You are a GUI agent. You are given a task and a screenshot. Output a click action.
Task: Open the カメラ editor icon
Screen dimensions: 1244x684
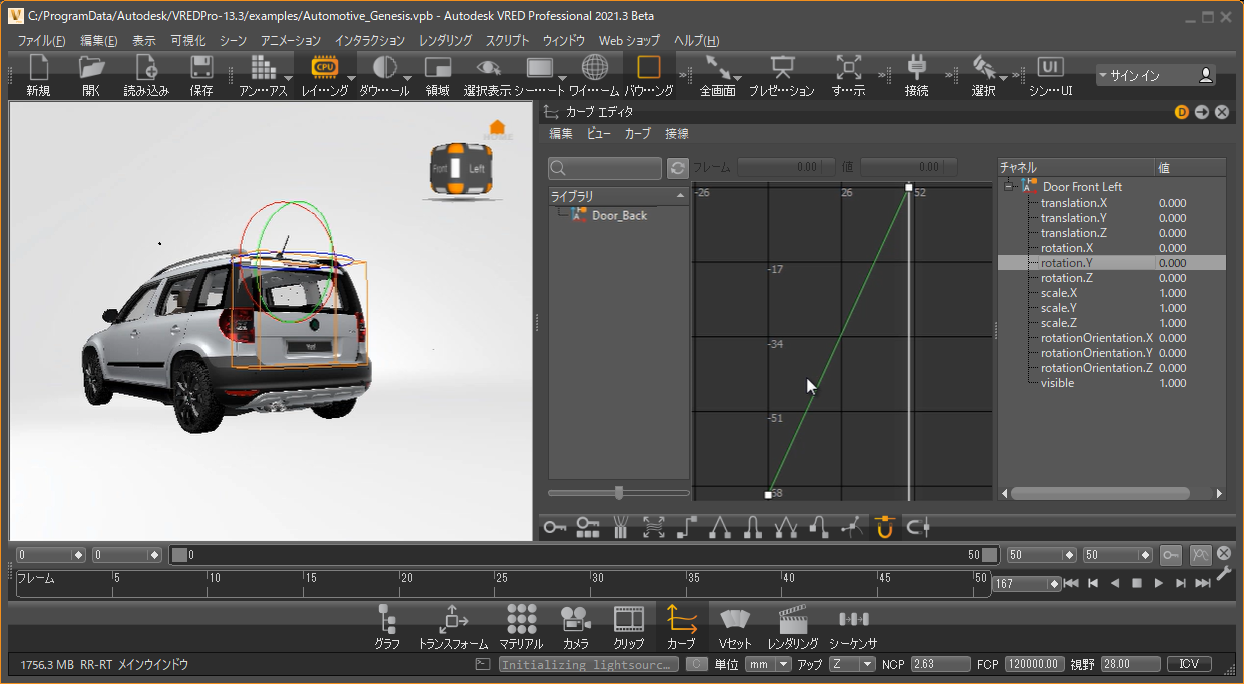click(575, 619)
